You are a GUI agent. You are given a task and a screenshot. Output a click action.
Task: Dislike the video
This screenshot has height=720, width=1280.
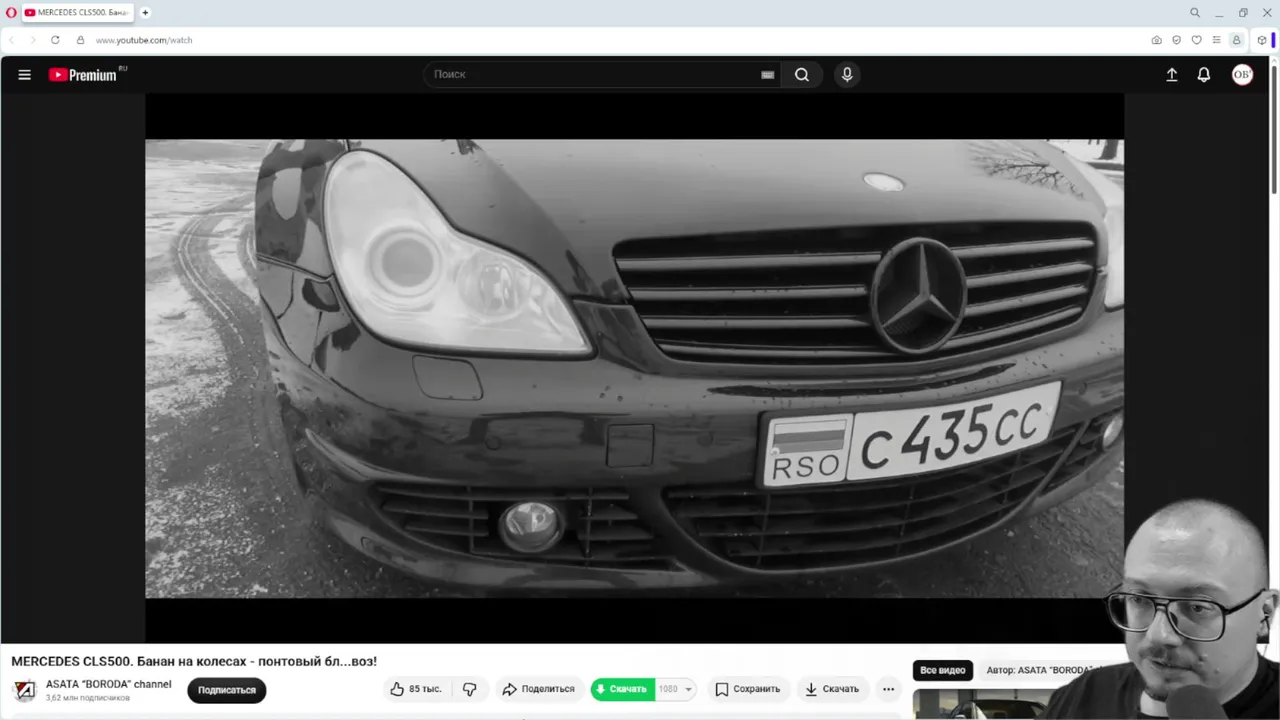click(470, 689)
